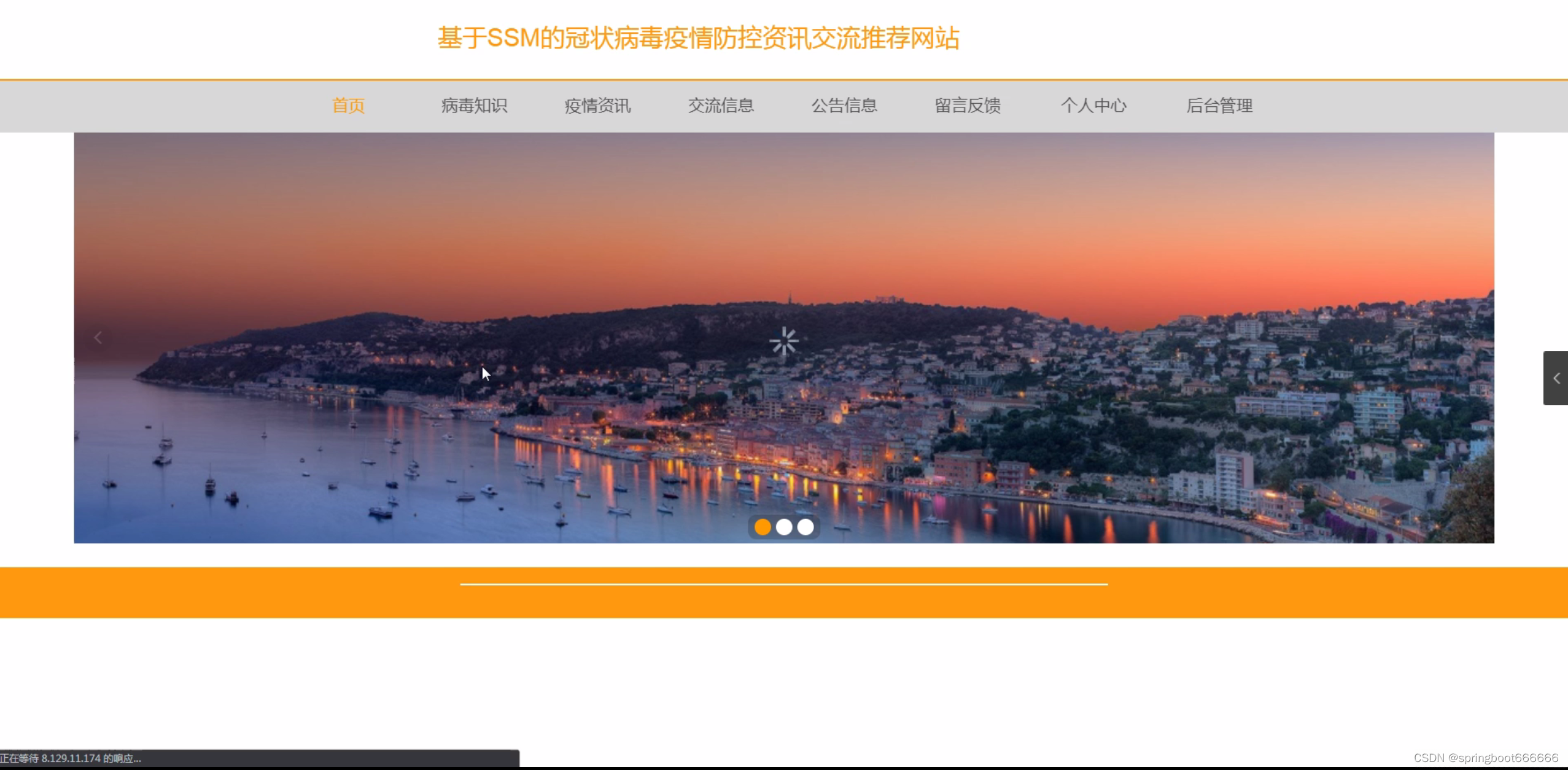This screenshot has width=1568, height=770.
Task: Go to 病毒知识 menu item
Action: 474,106
